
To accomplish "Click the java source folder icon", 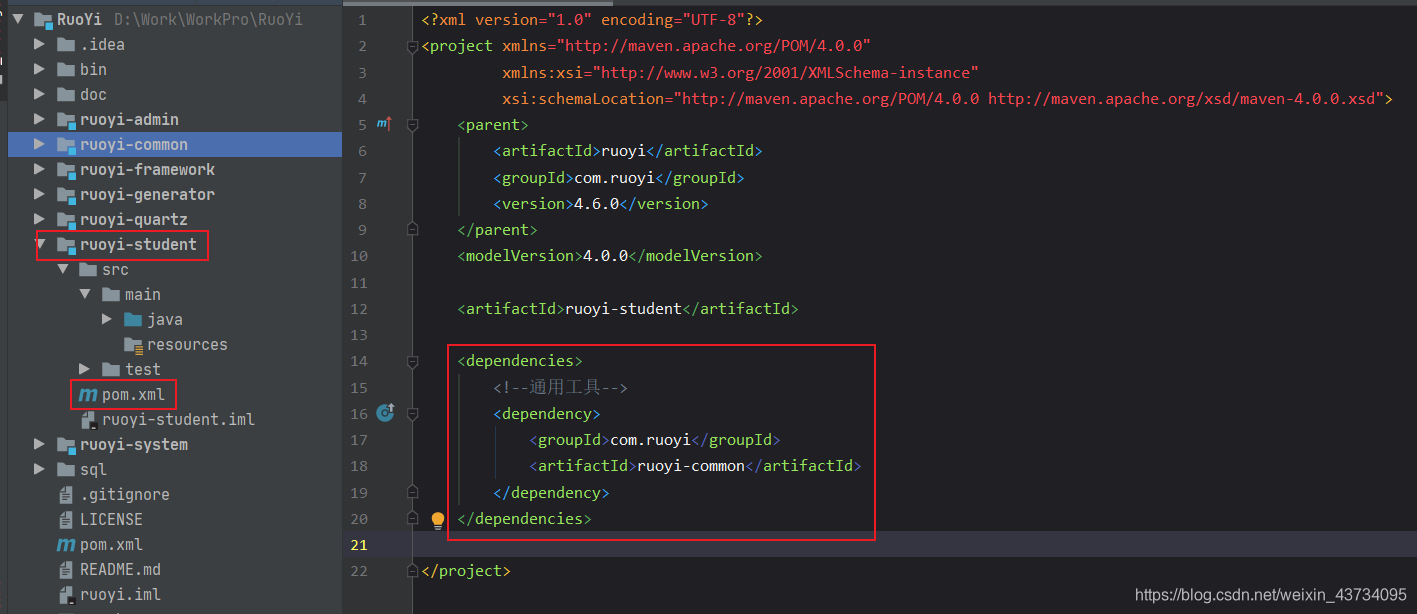I will (133, 319).
